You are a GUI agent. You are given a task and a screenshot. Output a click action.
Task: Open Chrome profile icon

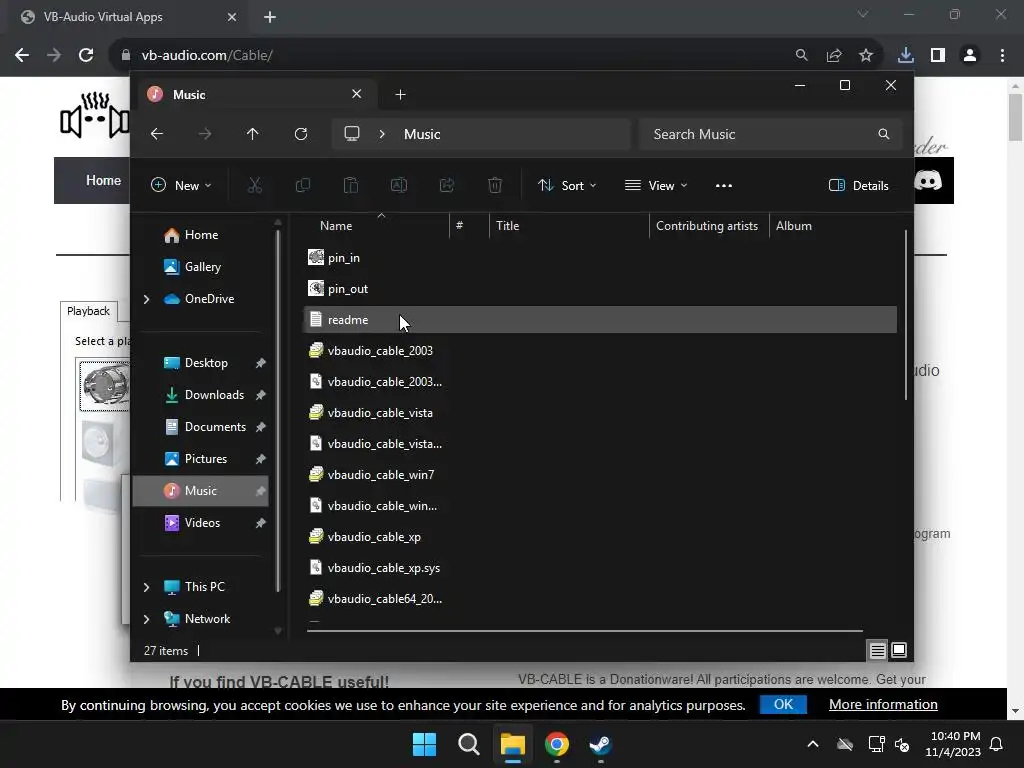point(970,55)
